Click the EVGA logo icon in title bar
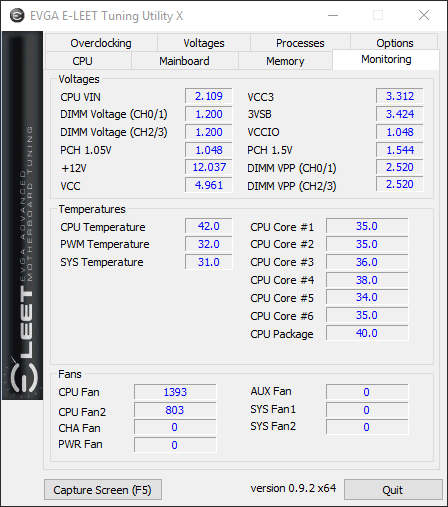448x507 pixels. (x=17, y=16)
